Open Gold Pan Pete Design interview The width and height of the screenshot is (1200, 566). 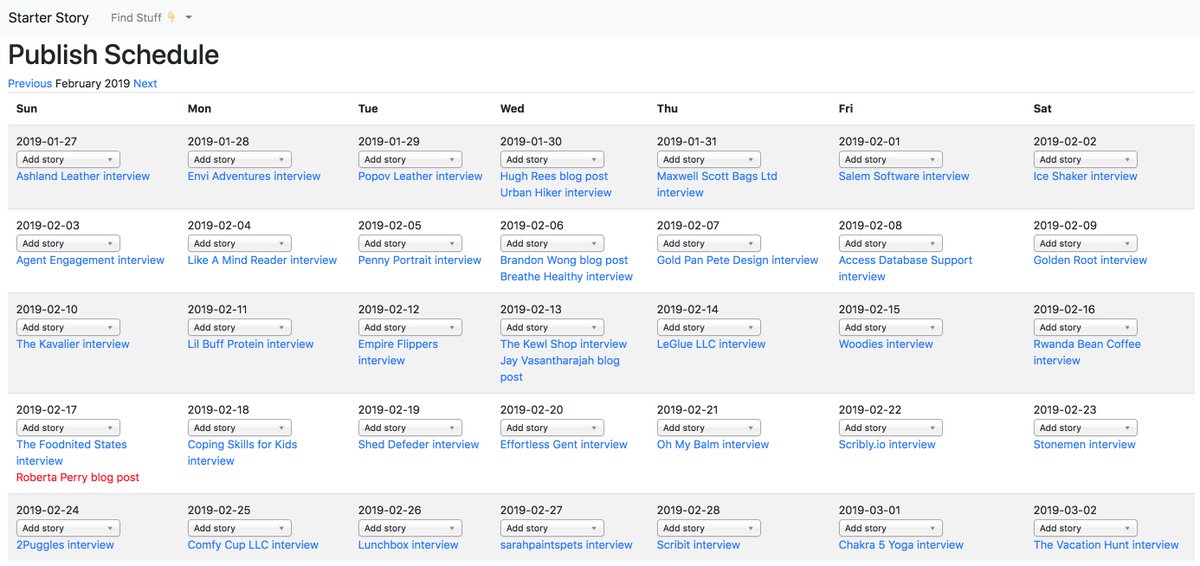(738, 260)
